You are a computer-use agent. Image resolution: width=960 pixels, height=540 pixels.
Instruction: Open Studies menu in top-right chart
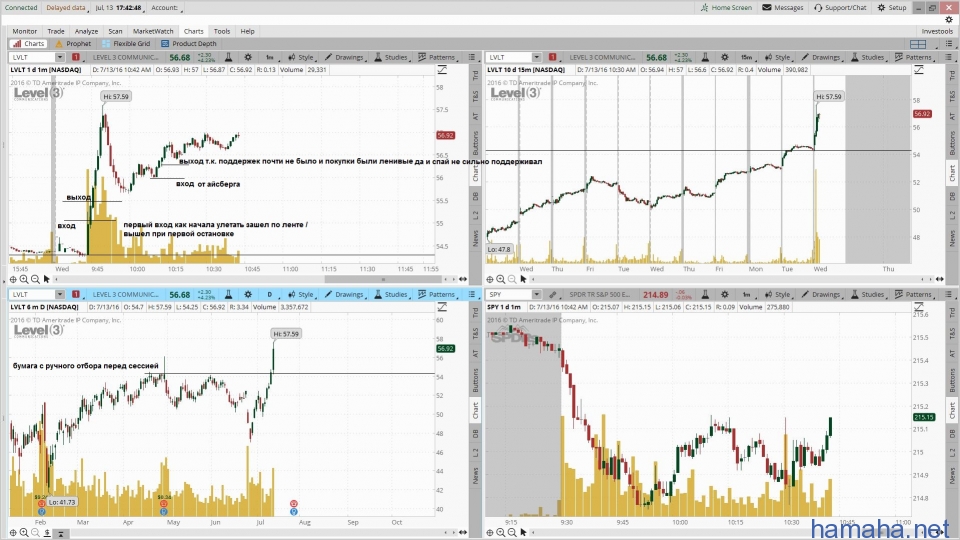click(868, 57)
